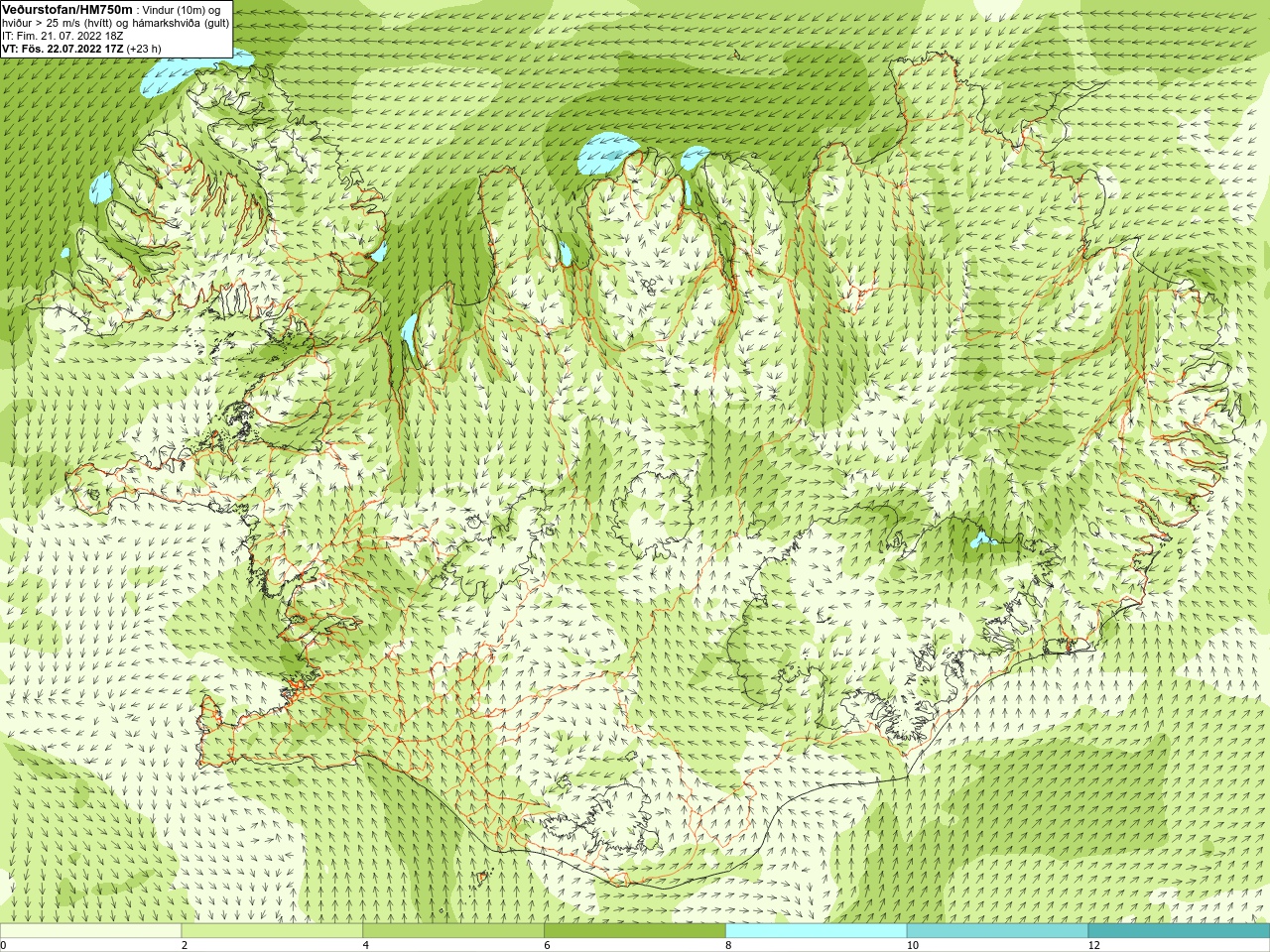
Task: Click the 10–12 m/s turquoise legend swatch
Action: tap(997, 931)
